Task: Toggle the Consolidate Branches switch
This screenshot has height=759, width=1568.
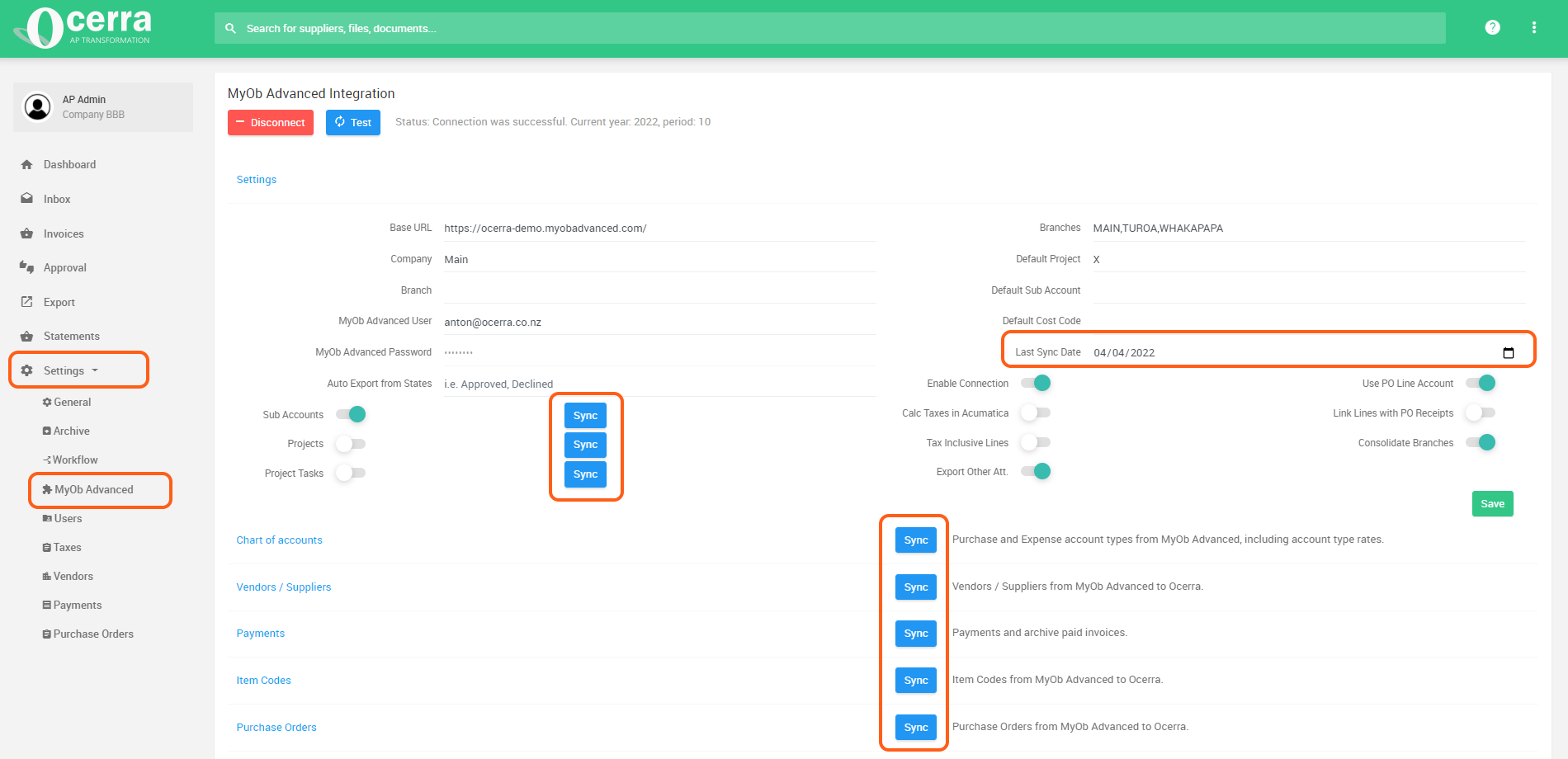Action: tap(1481, 442)
